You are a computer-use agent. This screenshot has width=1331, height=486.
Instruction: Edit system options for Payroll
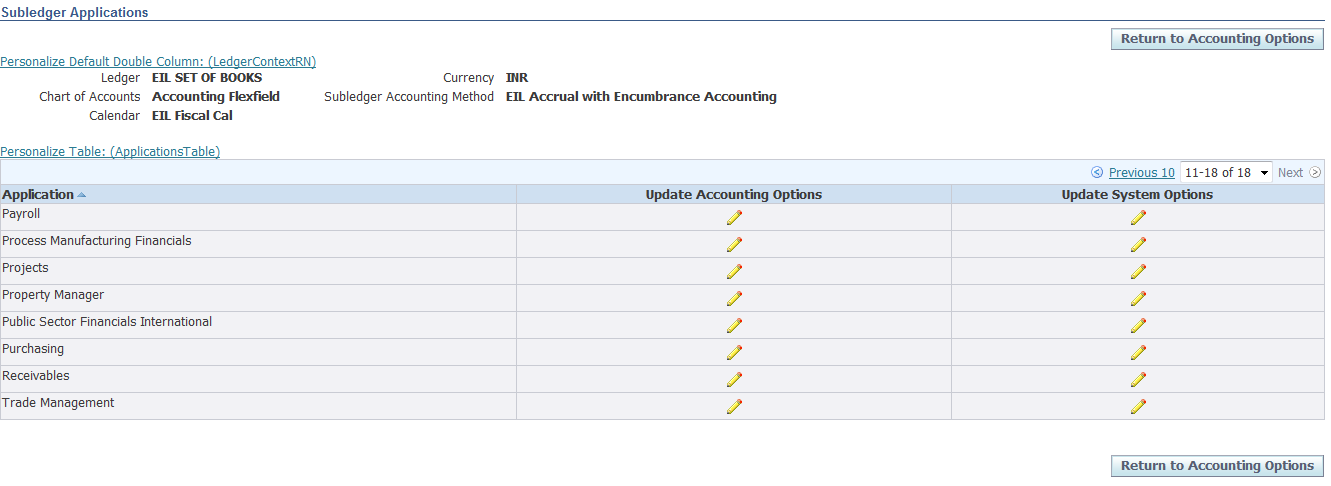point(1138,217)
